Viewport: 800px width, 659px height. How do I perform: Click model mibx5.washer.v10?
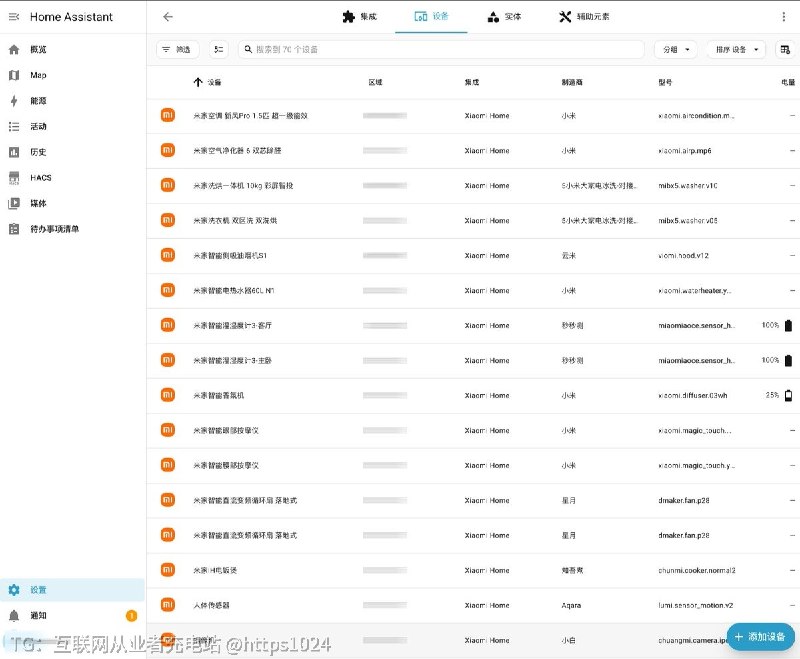(x=688, y=186)
